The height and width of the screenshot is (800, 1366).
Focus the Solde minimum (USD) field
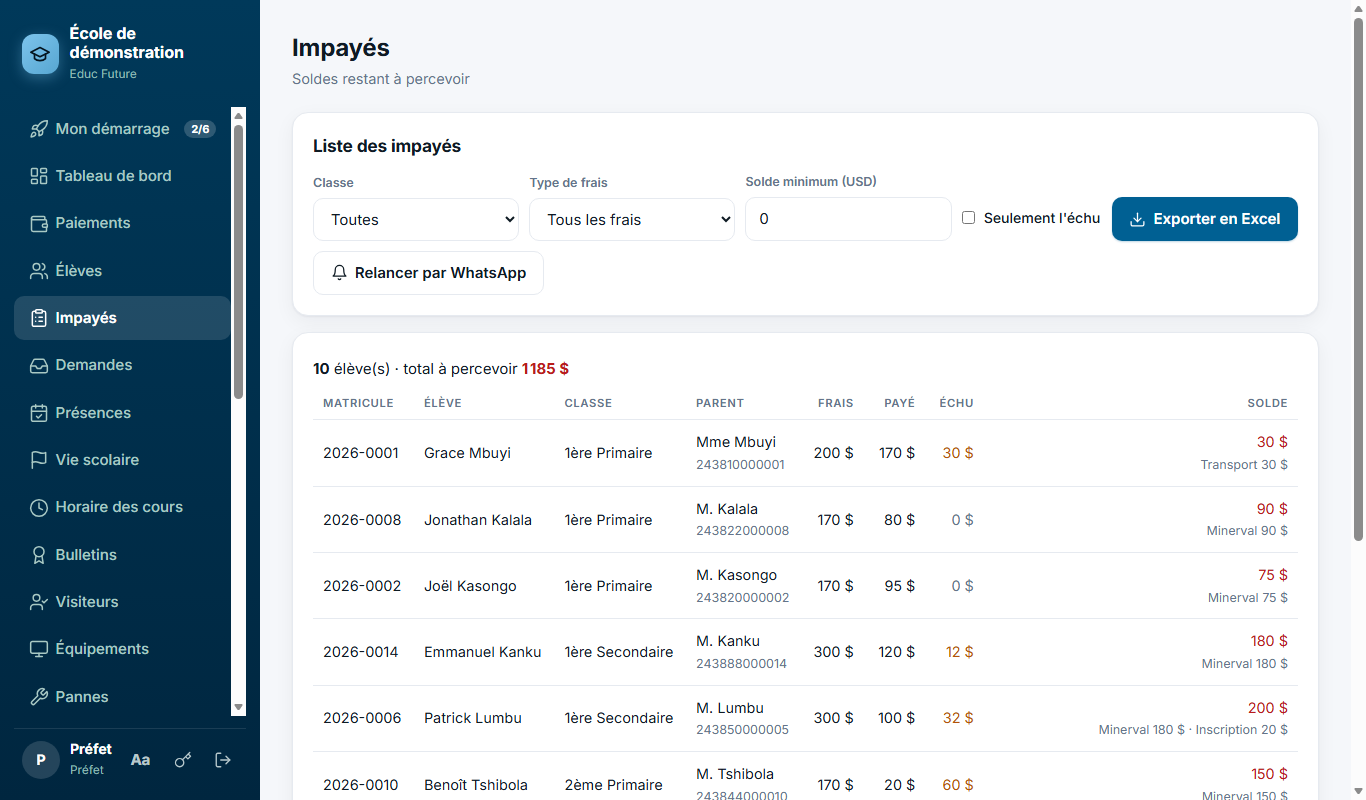(x=848, y=219)
